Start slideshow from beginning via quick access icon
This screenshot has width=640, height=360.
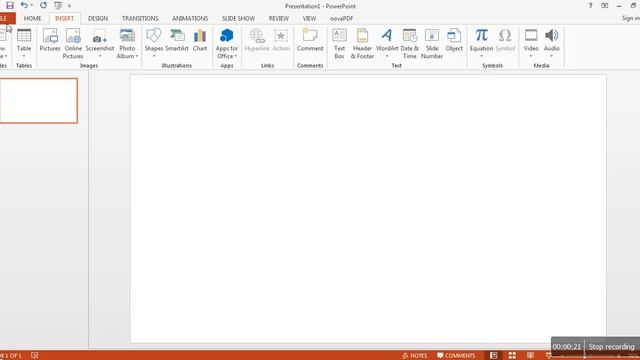point(58,6)
